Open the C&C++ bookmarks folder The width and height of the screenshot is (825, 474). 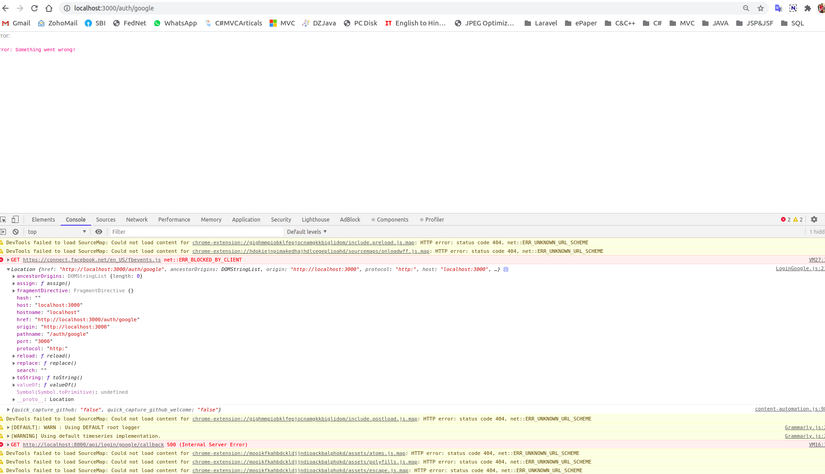620,23
